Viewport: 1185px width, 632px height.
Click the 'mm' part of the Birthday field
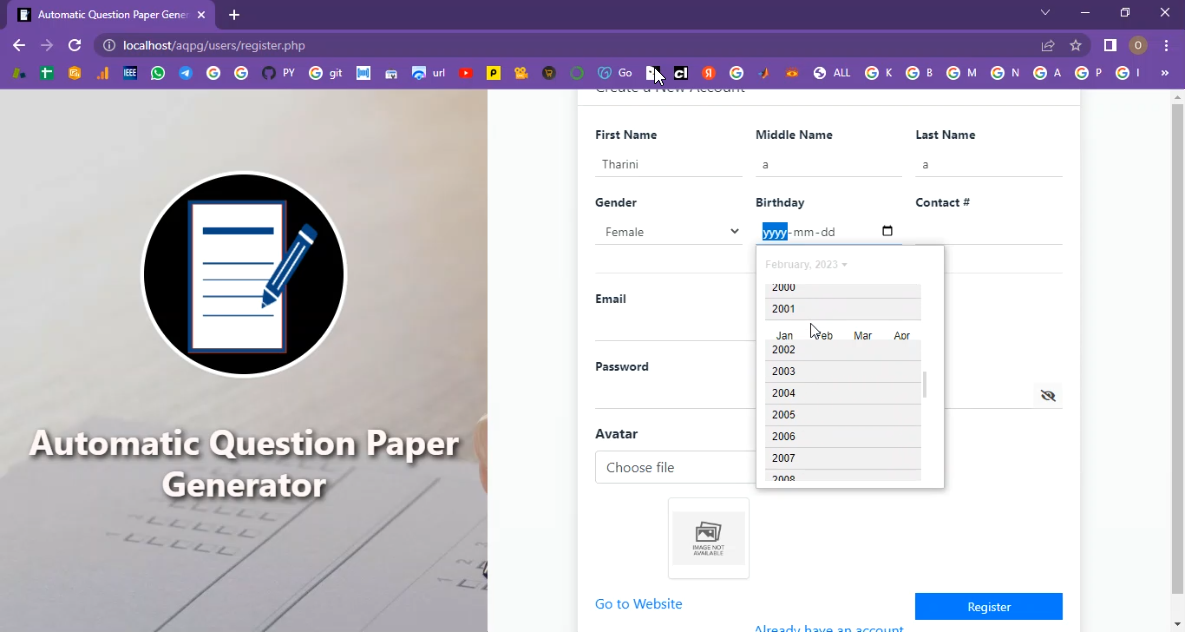[803, 232]
